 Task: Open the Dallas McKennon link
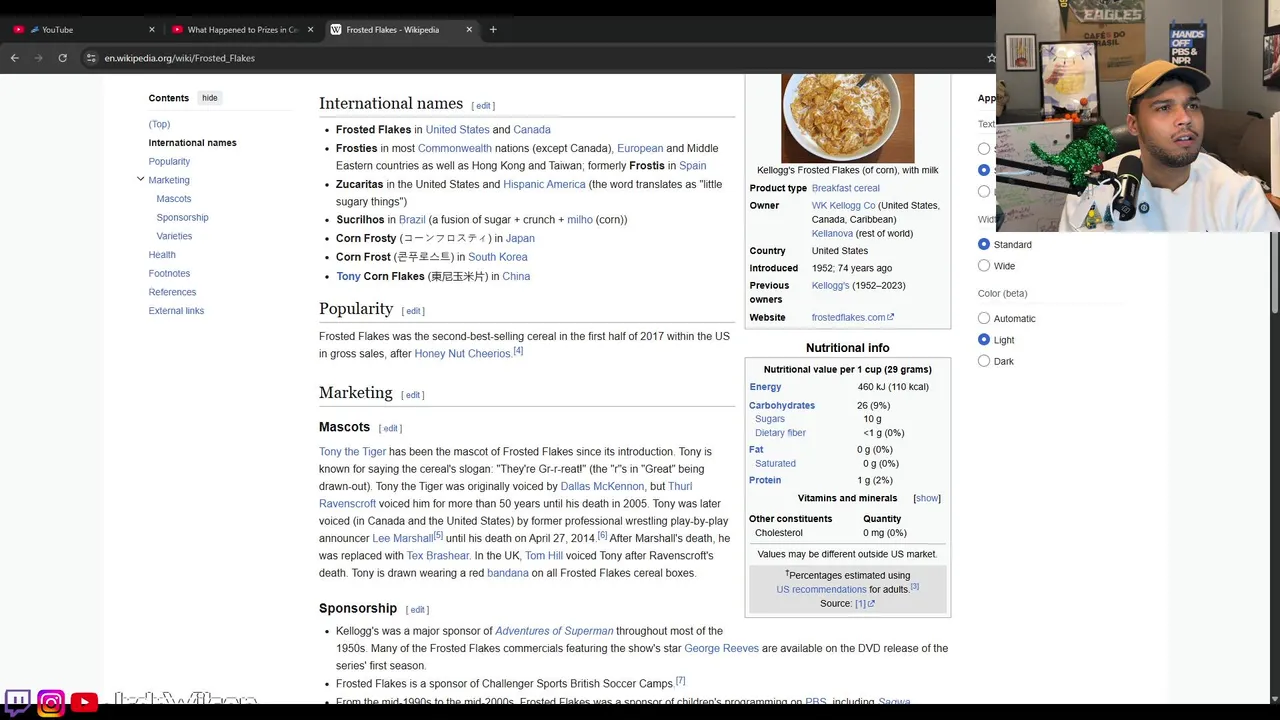[602, 487]
